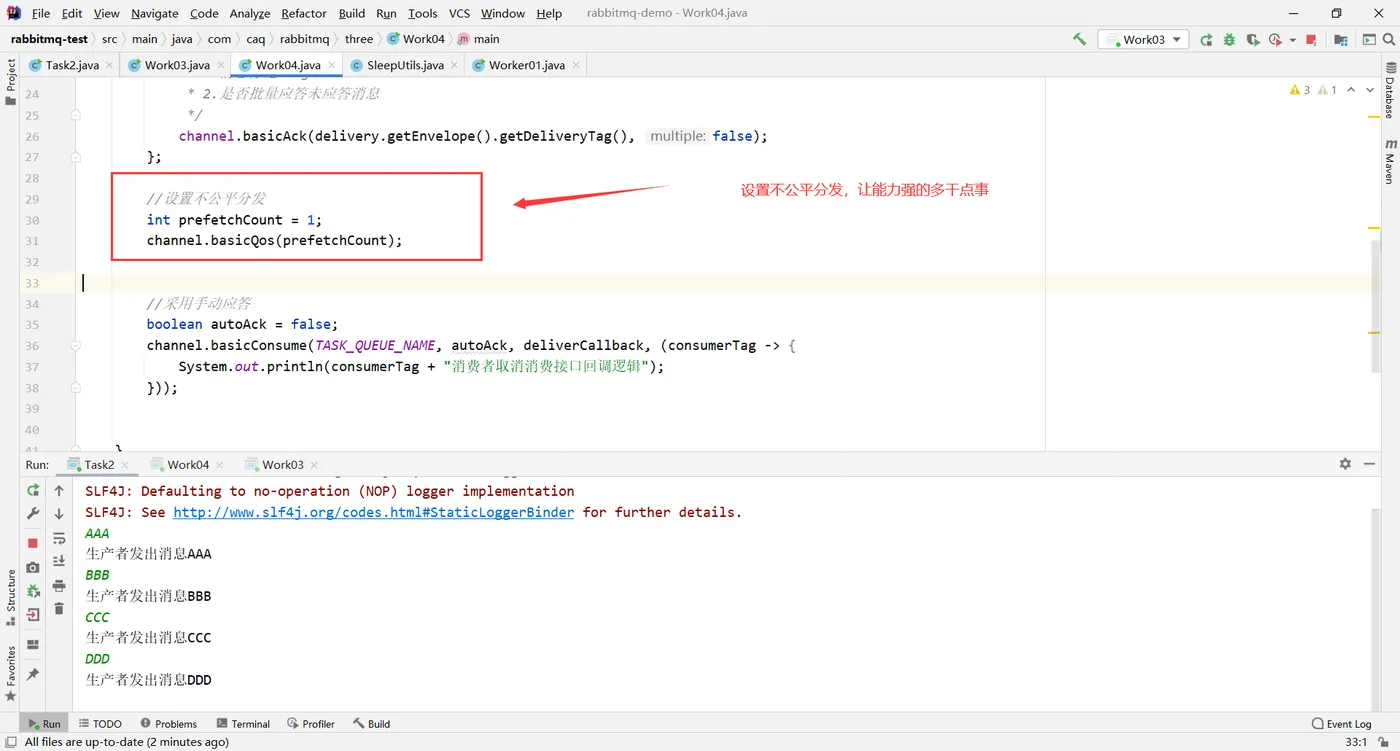Click the rabbitmq-test breadcrumb

pyautogui.click(x=49, y=39)
